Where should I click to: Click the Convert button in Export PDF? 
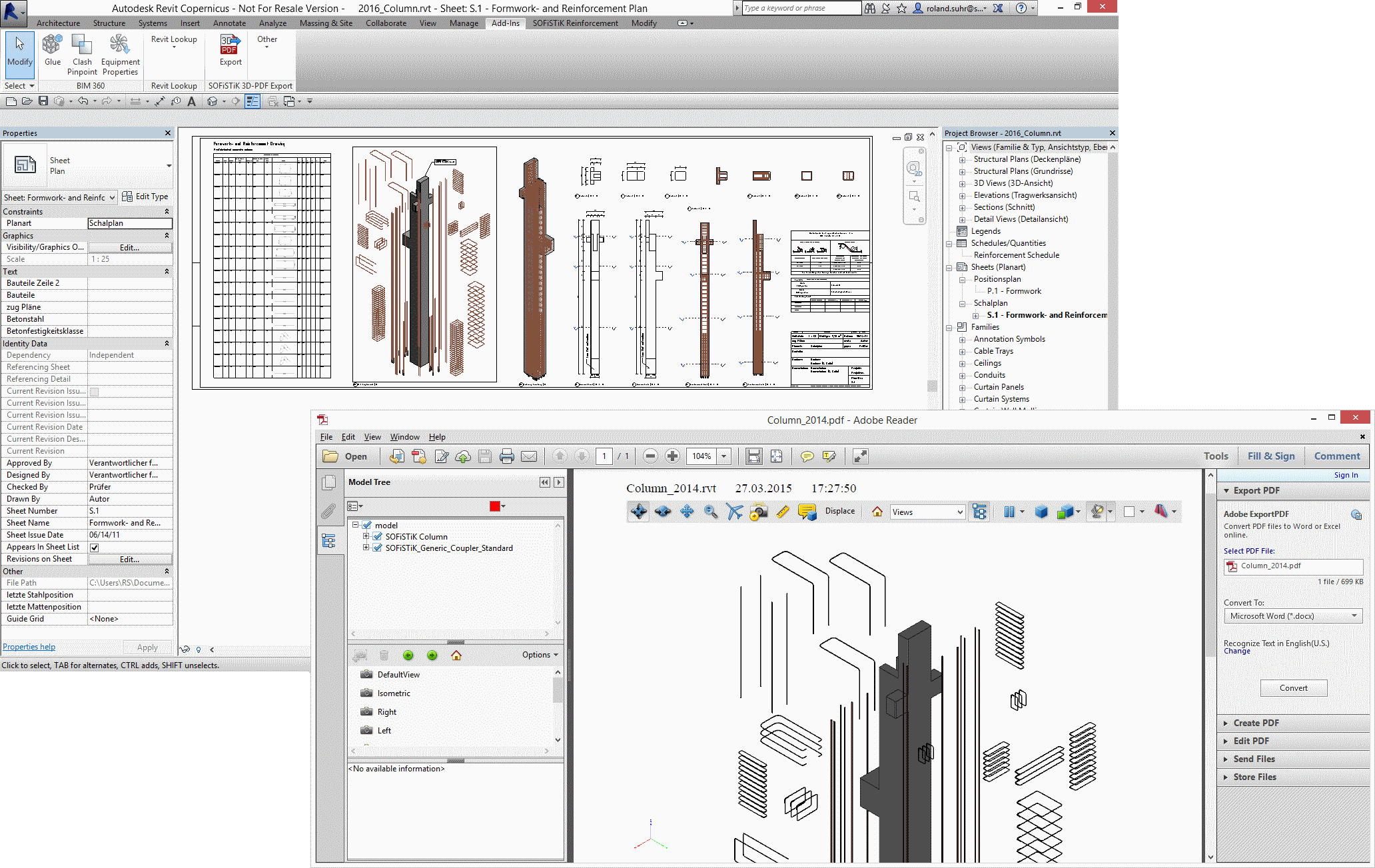[x=1294, y=688]
